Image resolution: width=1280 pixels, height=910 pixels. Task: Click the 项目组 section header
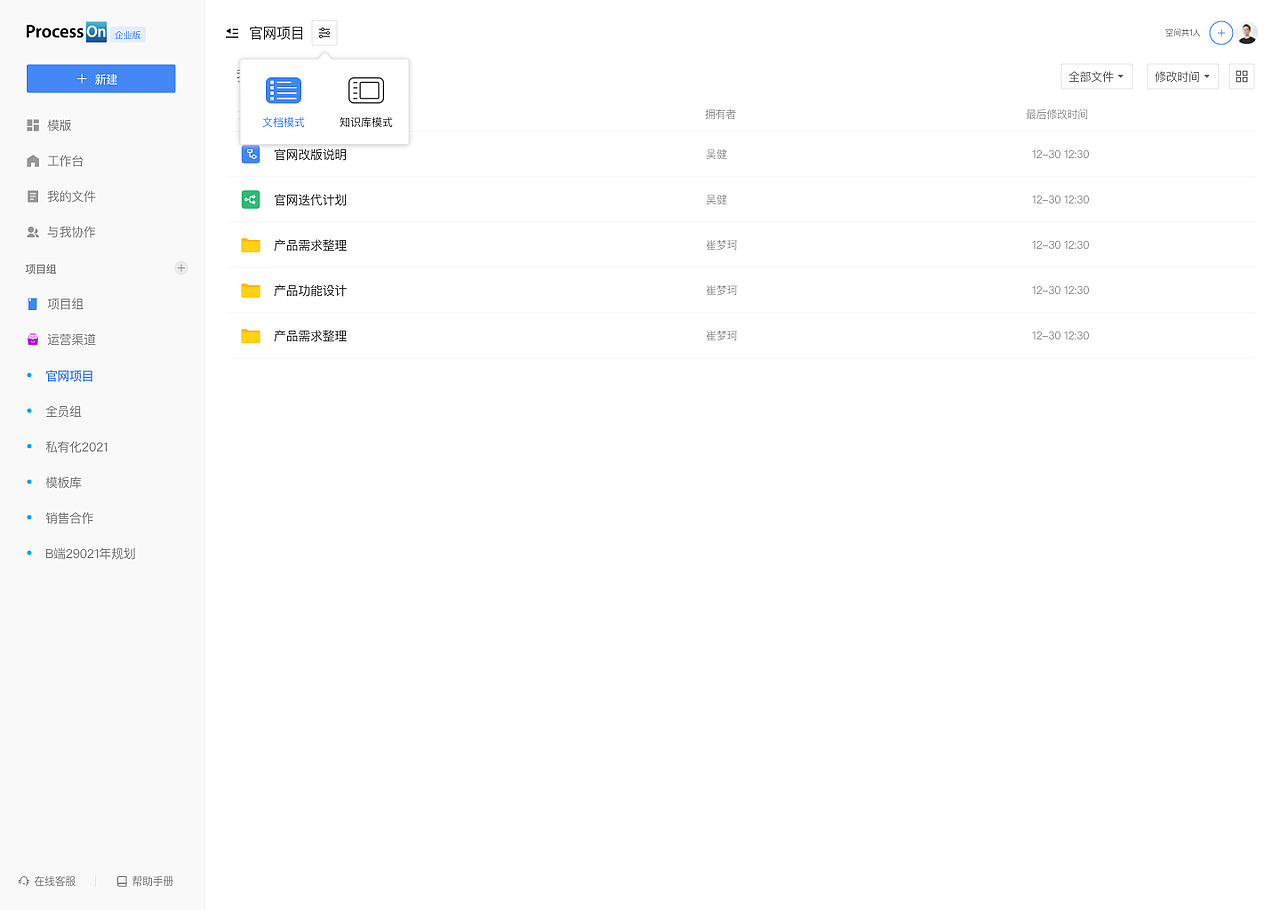coord(41,268)
